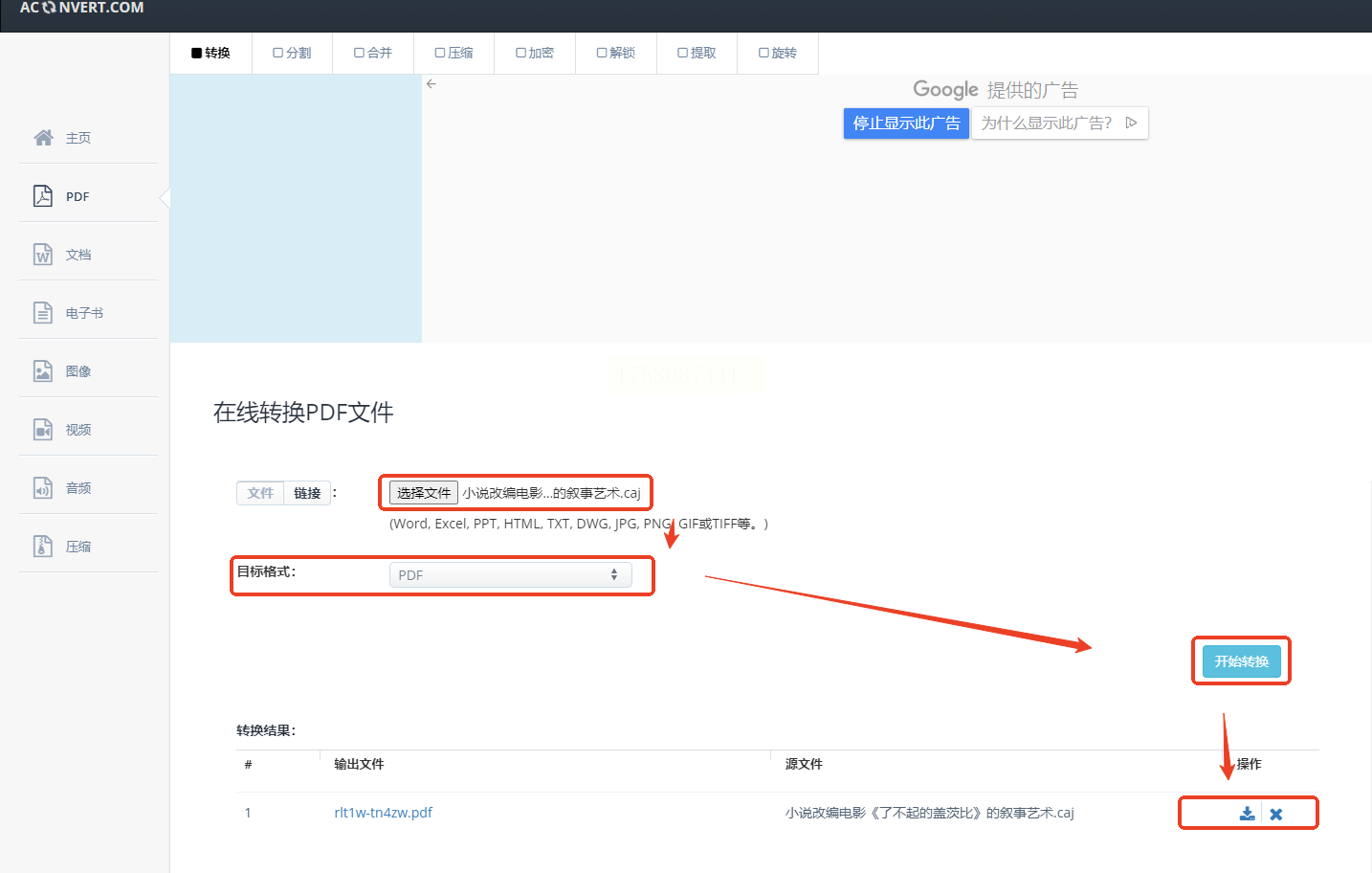Click the 开始转换 start conversion button
Image resolution: width=1372 pixels, height=873 pixels.
[1241, 661]
